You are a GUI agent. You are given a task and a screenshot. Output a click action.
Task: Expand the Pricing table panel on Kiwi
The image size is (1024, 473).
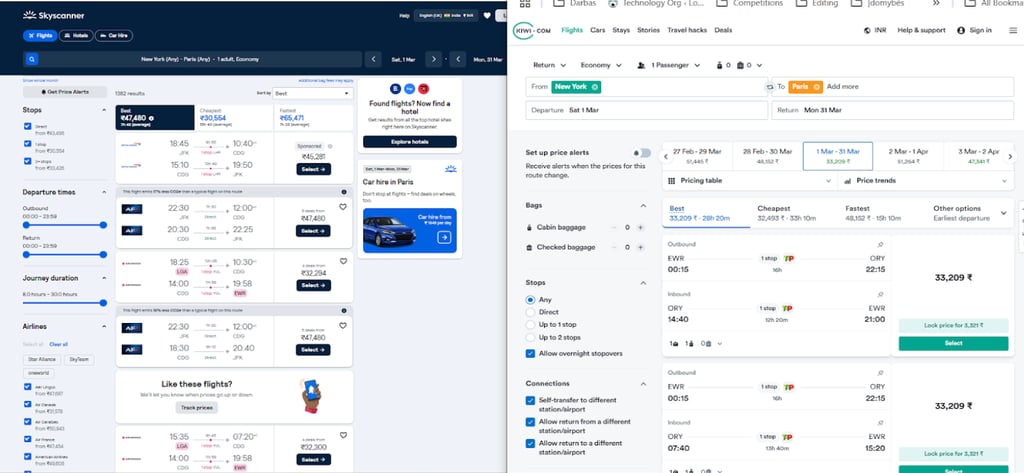click(x=750, y=181)
